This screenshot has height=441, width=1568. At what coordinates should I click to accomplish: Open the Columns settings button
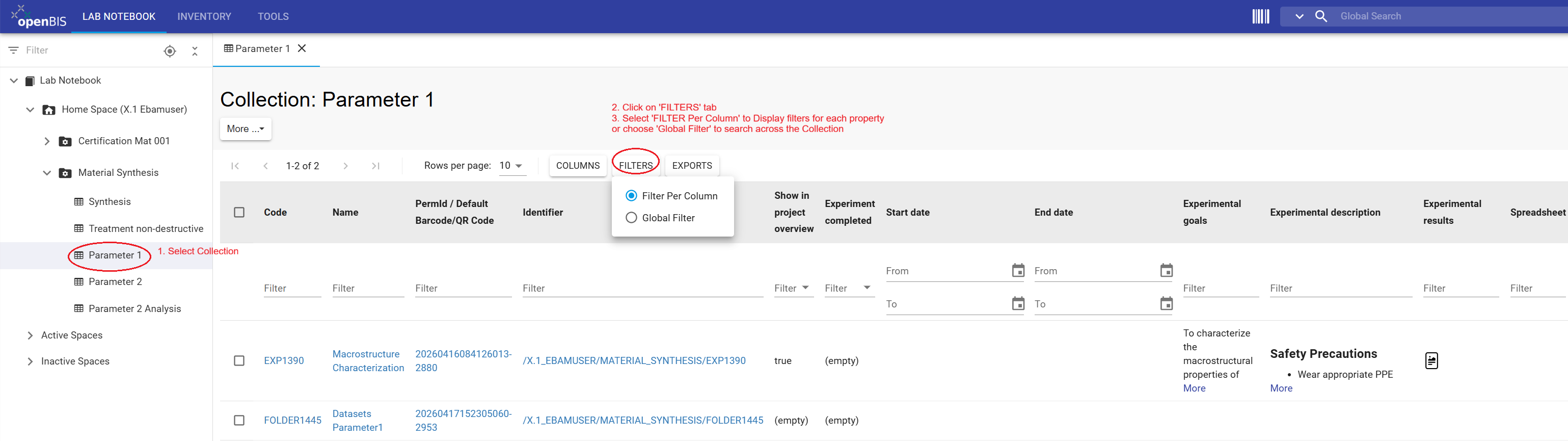click(x=578, y=166)
